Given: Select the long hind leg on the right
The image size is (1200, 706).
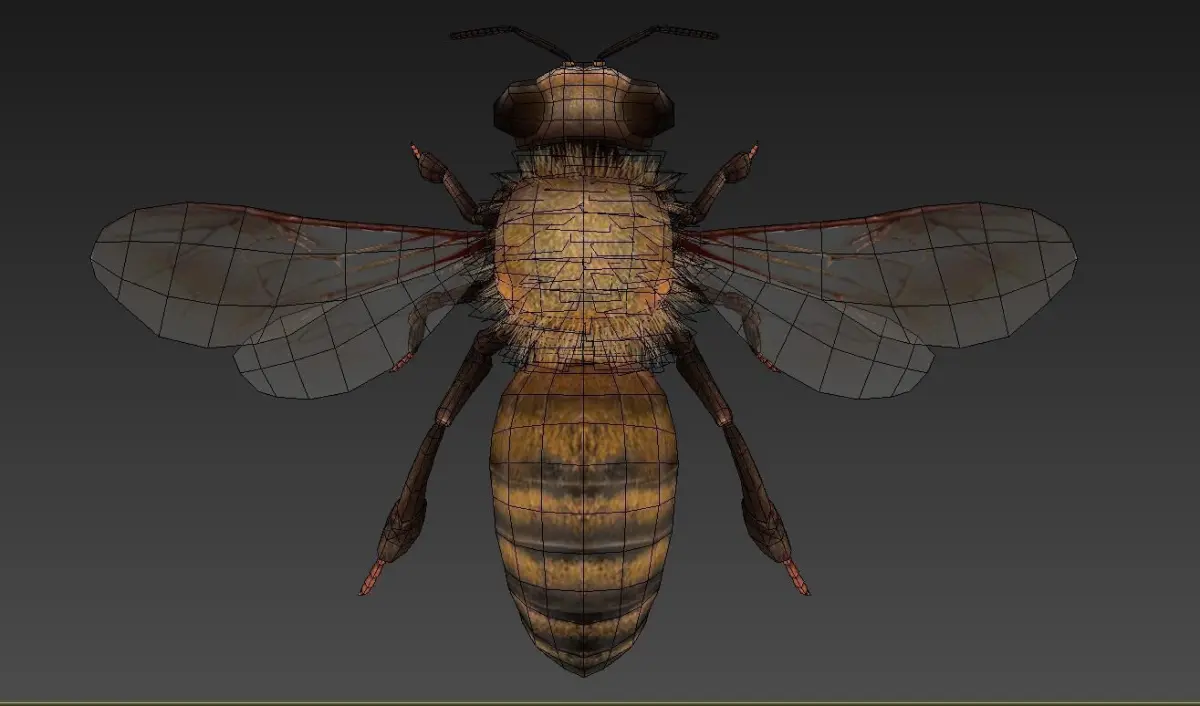Looking at the screenshot, I should [x=740, y=460].
